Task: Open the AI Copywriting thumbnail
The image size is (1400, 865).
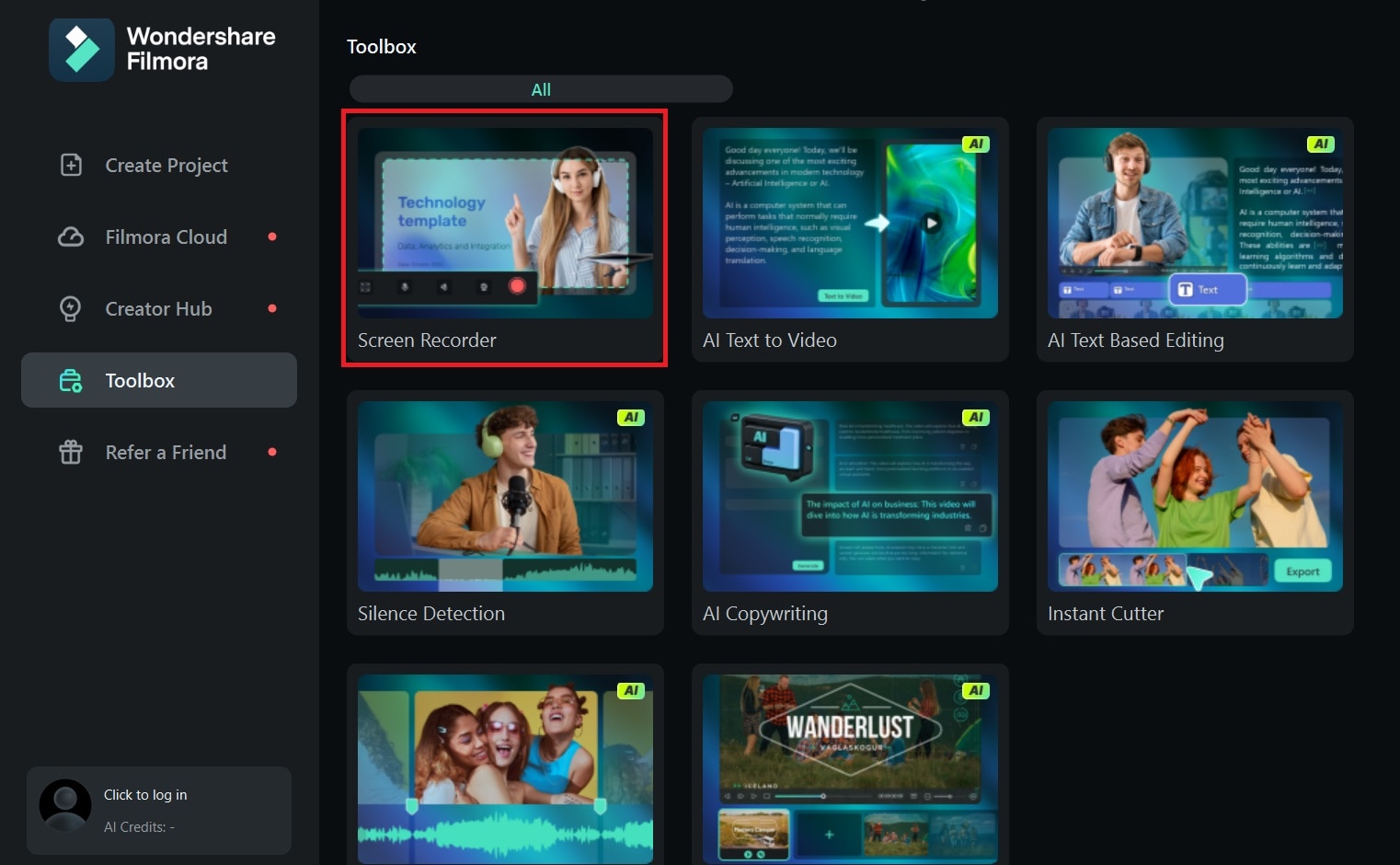Action: click(x=850, y=497)
